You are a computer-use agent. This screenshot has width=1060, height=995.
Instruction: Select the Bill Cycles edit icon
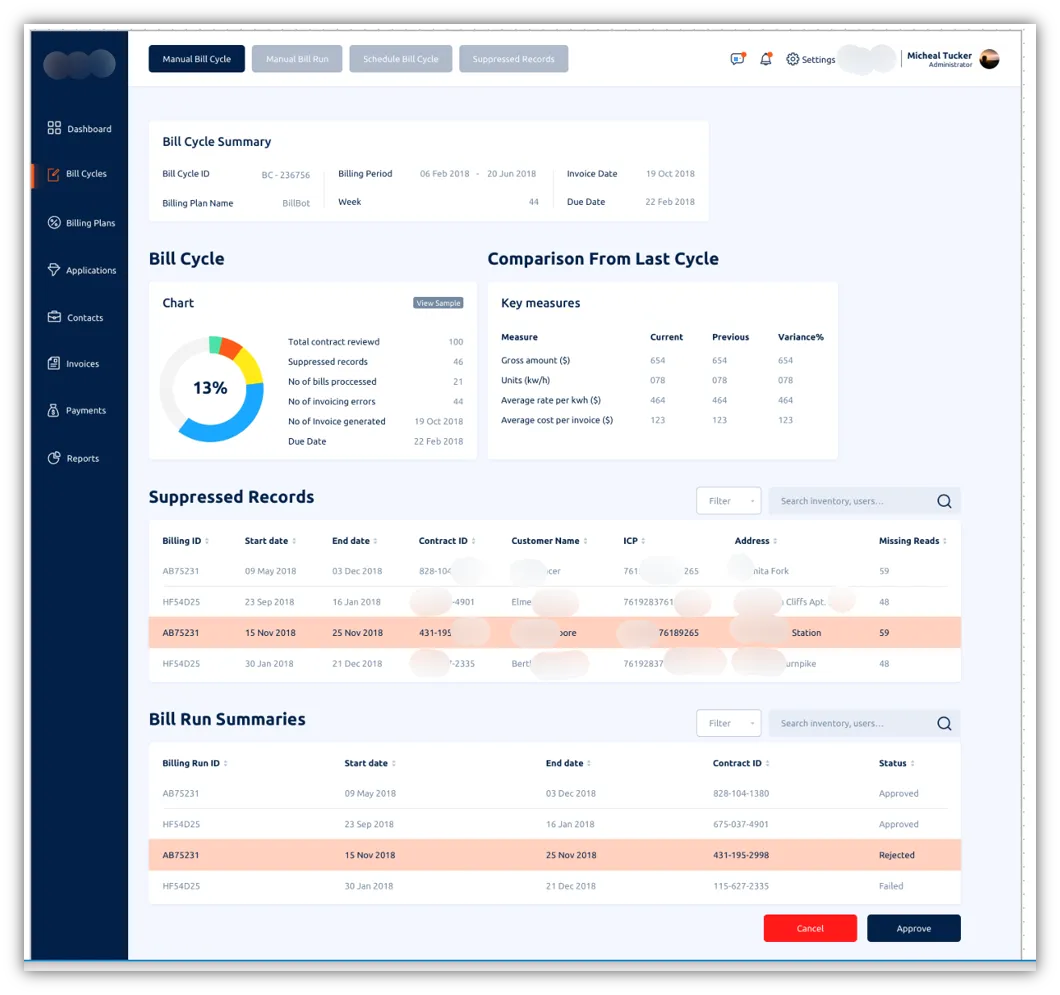pyautogui.click(x=53, y=174)
